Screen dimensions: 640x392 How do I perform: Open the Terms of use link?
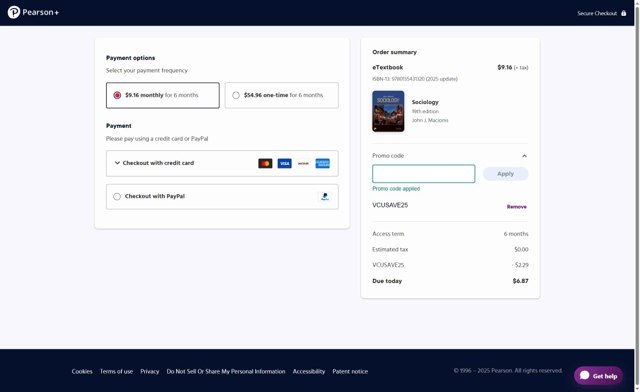click(x=116, y=371)
